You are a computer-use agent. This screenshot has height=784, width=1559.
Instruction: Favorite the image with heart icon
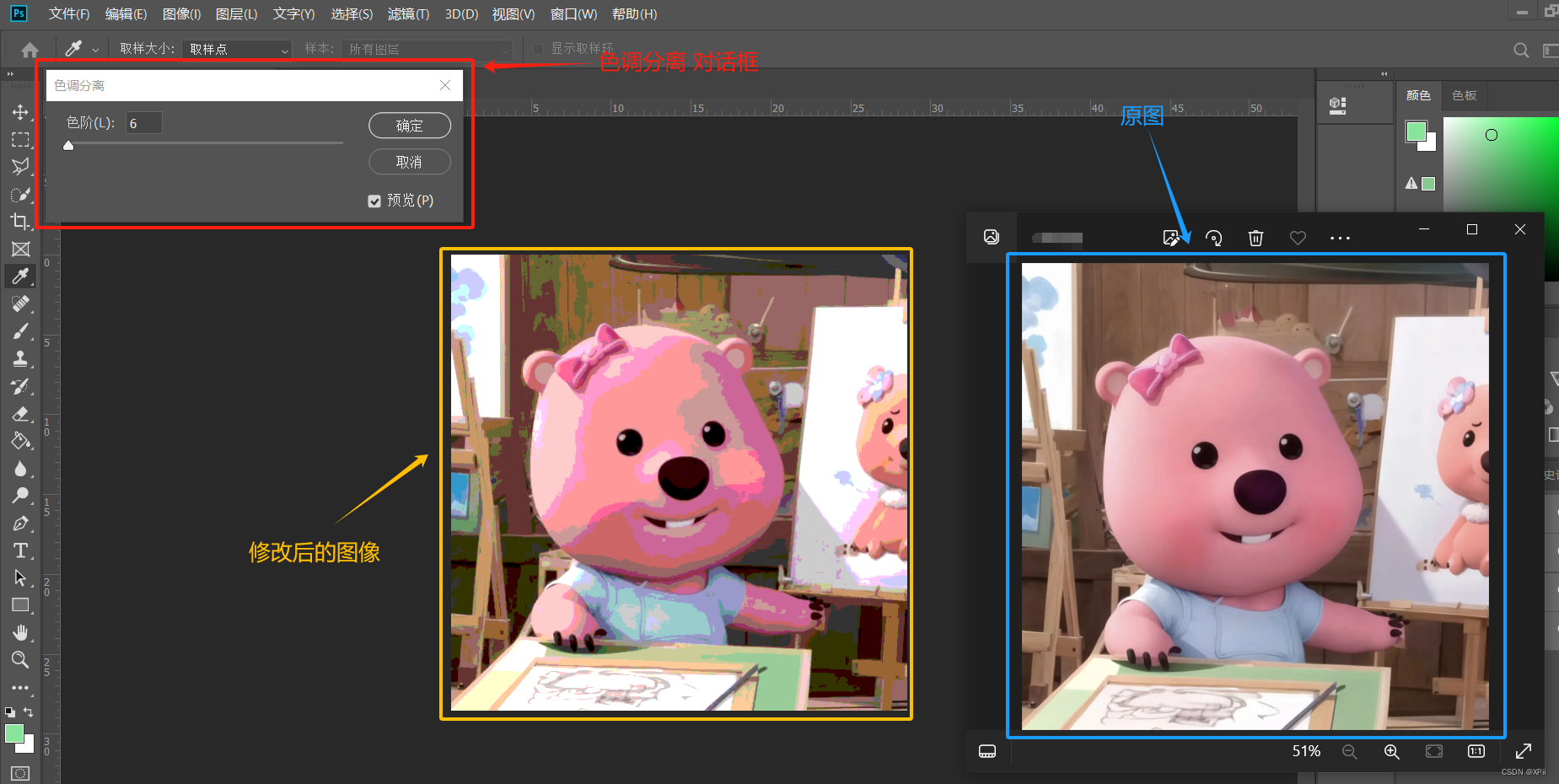pos(1298,238)
